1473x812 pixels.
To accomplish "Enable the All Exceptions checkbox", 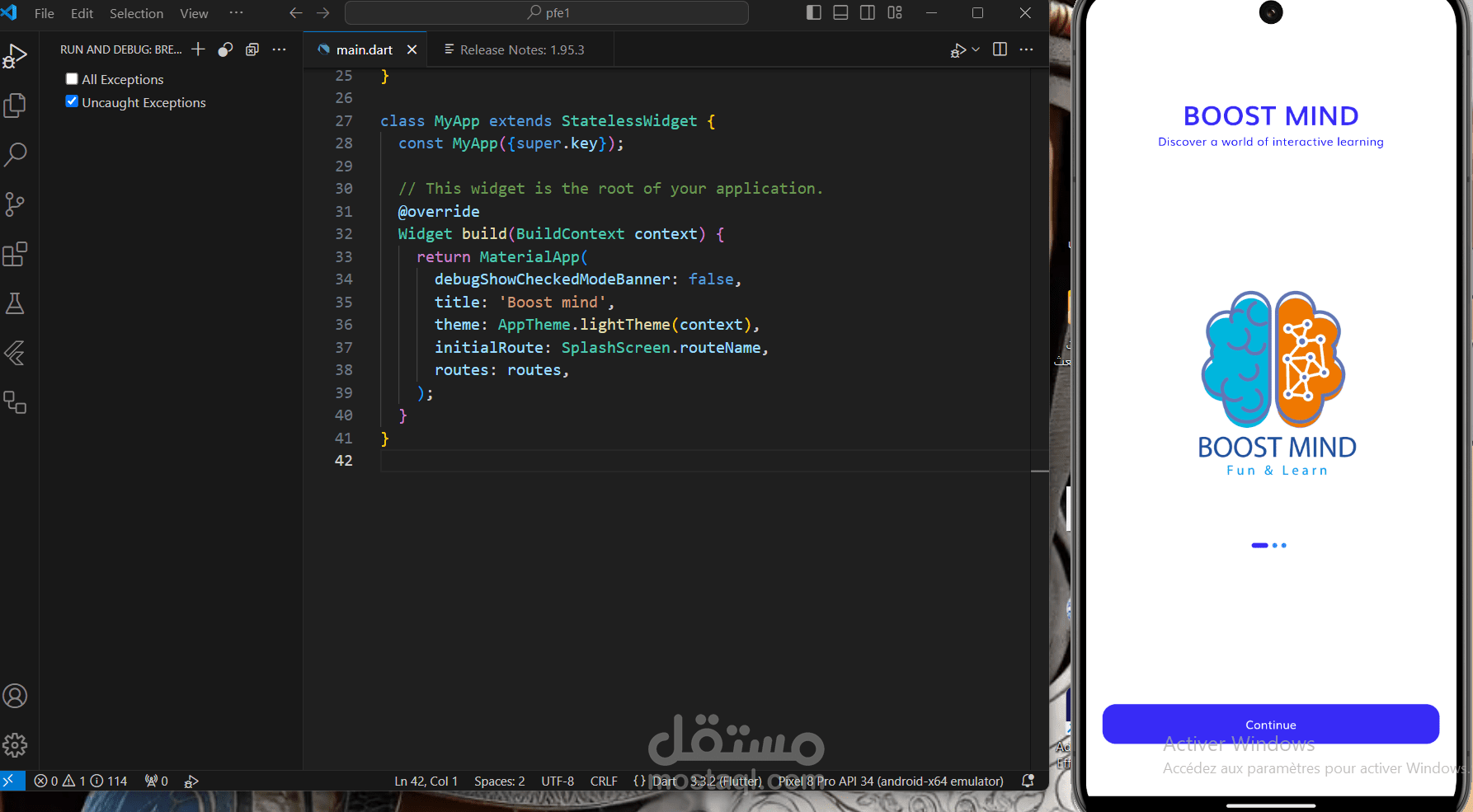I will click(x=72, y=79).
